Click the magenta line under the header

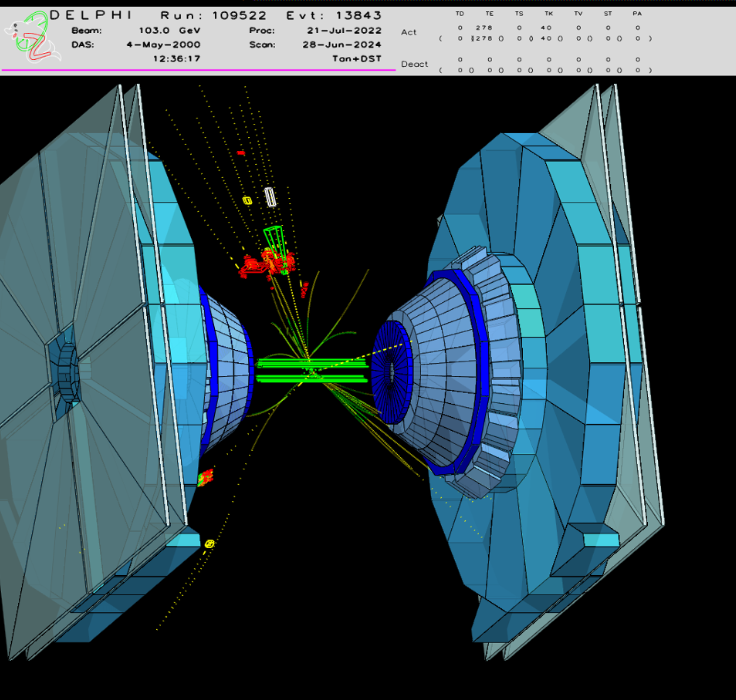point(200,70)
